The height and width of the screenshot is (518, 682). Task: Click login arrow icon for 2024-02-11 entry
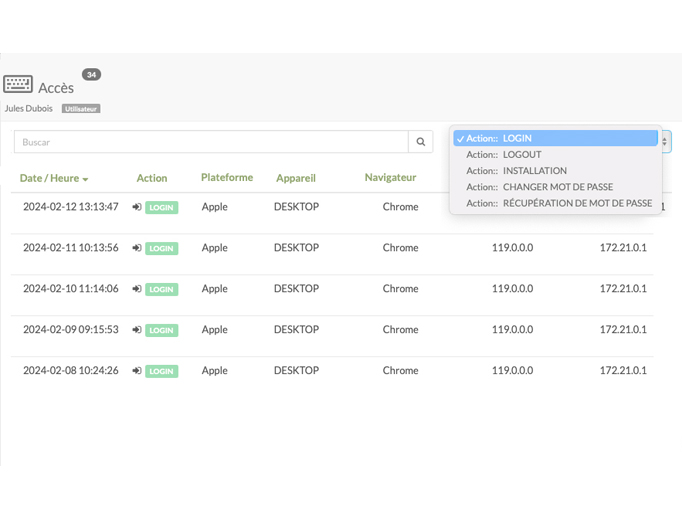[137, 248]
